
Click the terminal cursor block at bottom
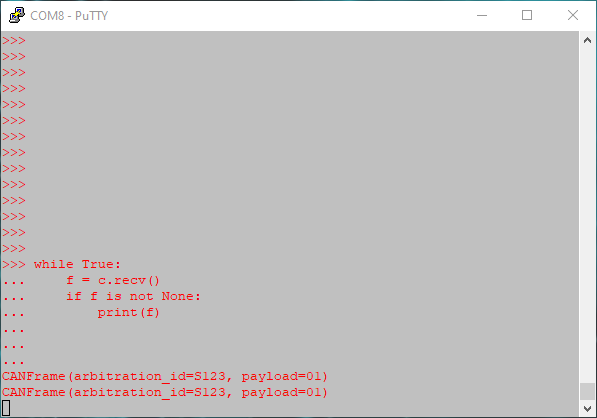point(6,408)
